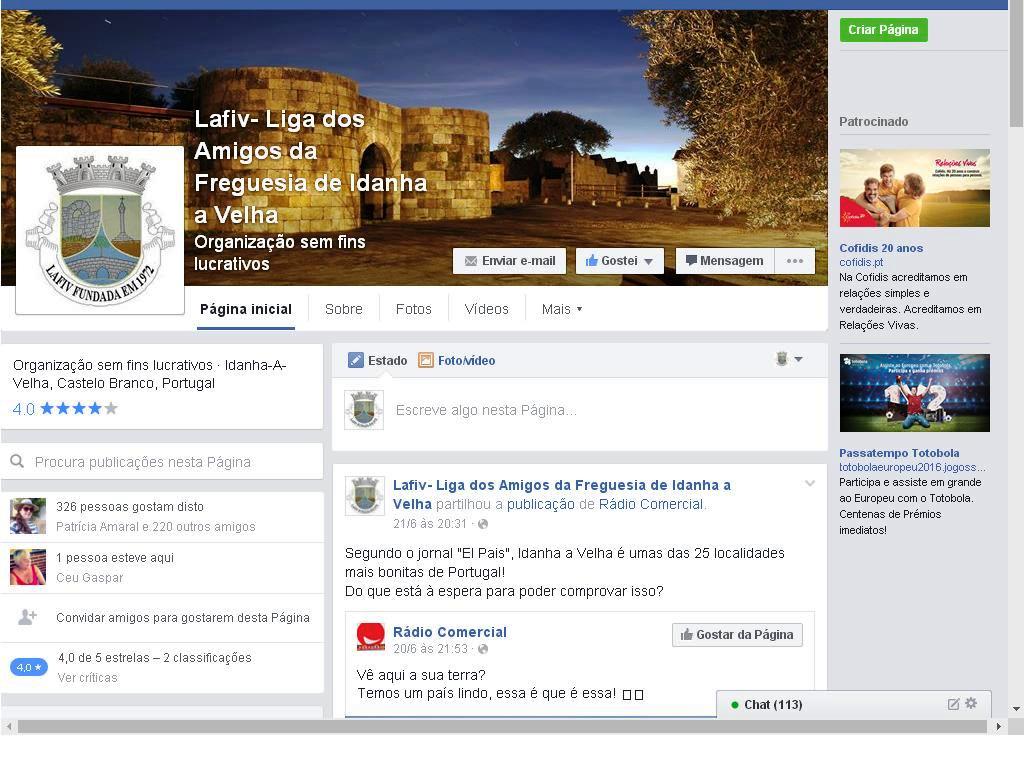
Task: Open Ver críticas link
Action: pyautogui.click(x=88, y=678)
